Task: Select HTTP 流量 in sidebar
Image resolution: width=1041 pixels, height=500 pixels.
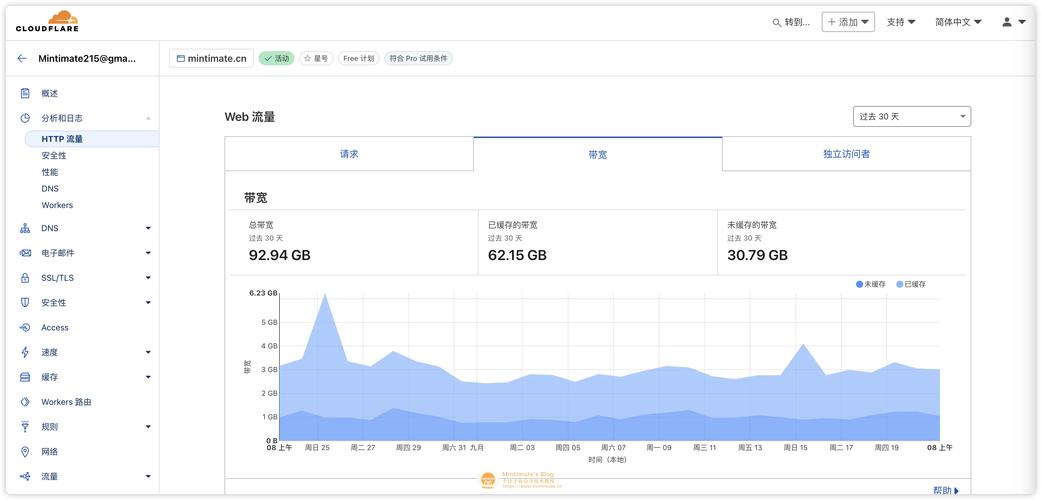Action: click(92, 139)
